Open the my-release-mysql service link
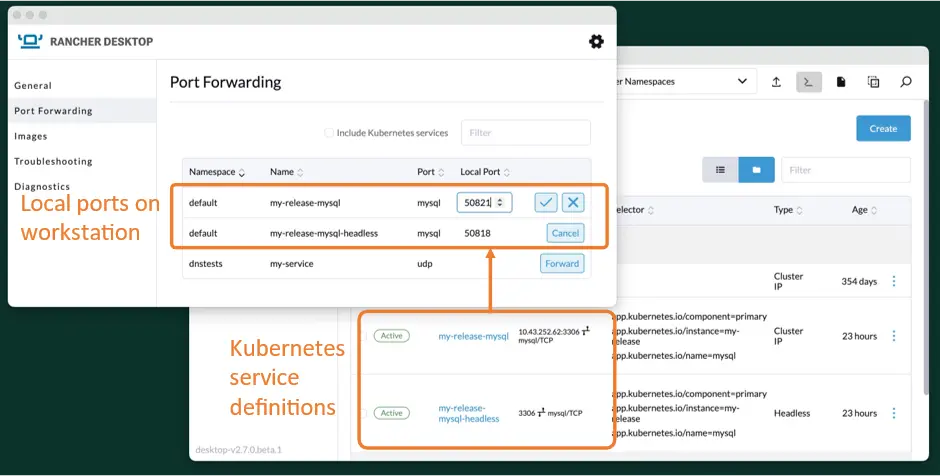 pos(474,336)
